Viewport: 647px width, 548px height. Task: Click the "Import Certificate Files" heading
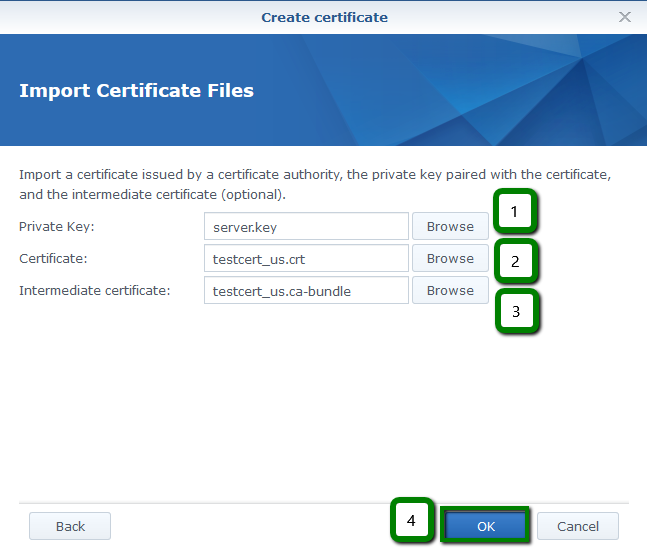pyautogui.click(x=136, y=91)
